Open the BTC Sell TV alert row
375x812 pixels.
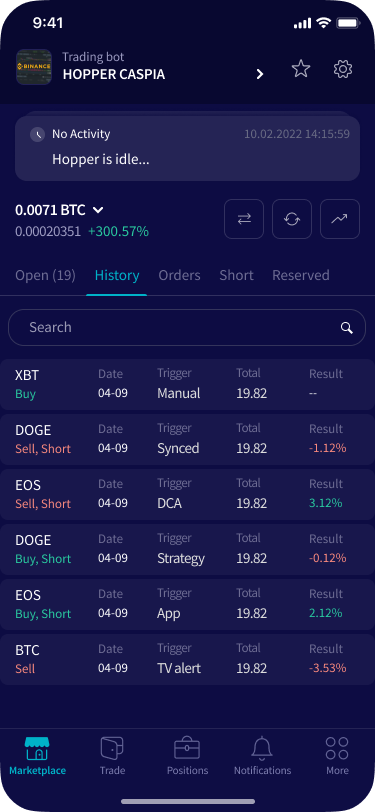click(x=188, y=659)
